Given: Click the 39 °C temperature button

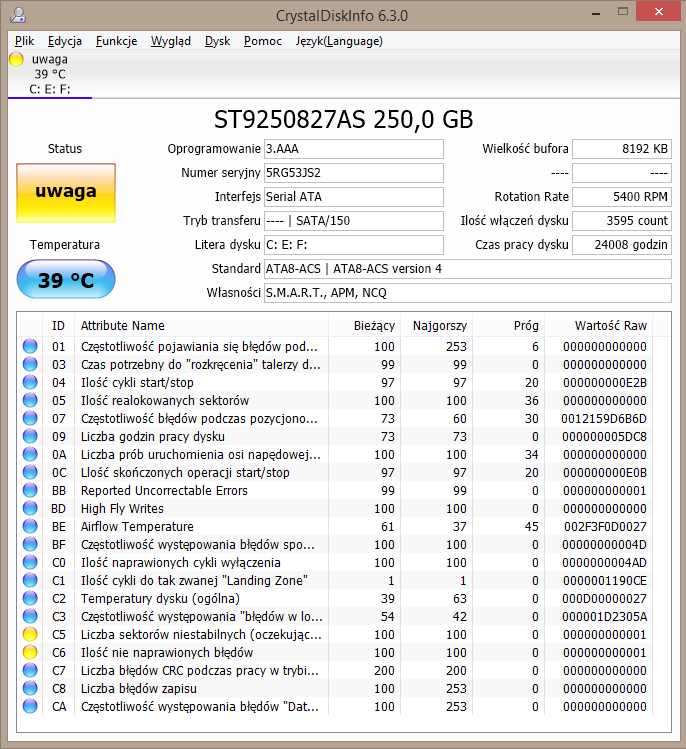Looking at the screenshot, I should [x=66, y=281].
